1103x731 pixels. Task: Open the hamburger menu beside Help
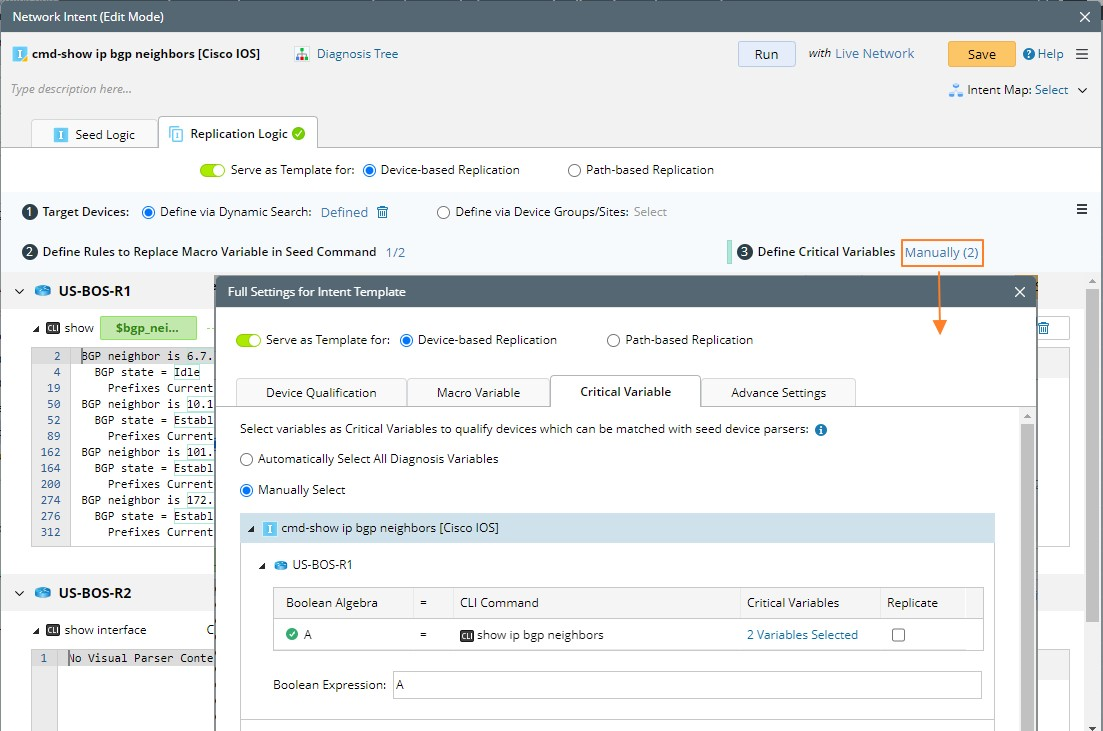[1082, 54]
